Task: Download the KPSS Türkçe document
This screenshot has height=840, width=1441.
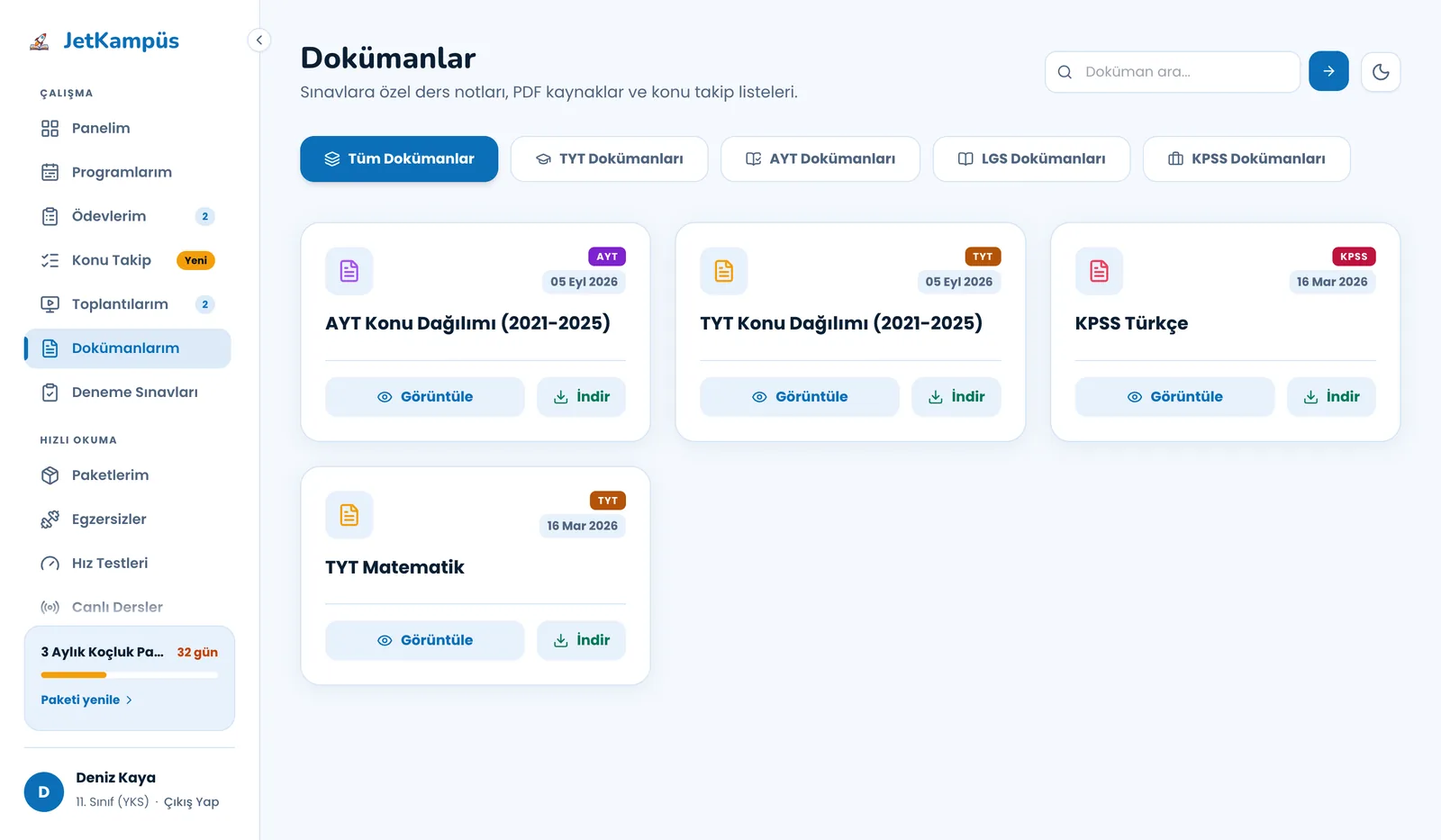Action: (x=1331, y=397)
